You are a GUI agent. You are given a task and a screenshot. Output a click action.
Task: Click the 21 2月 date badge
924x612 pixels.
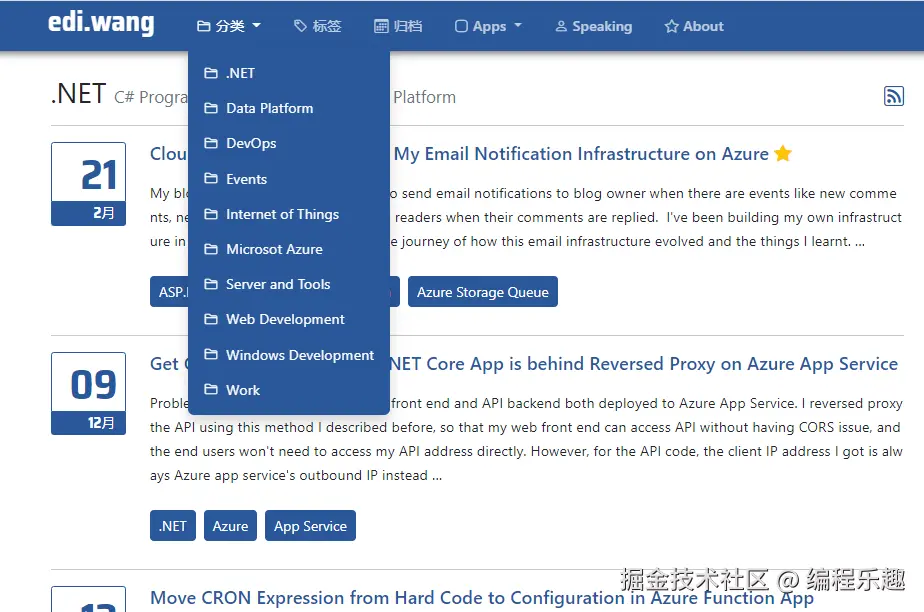tap(88, 184)
